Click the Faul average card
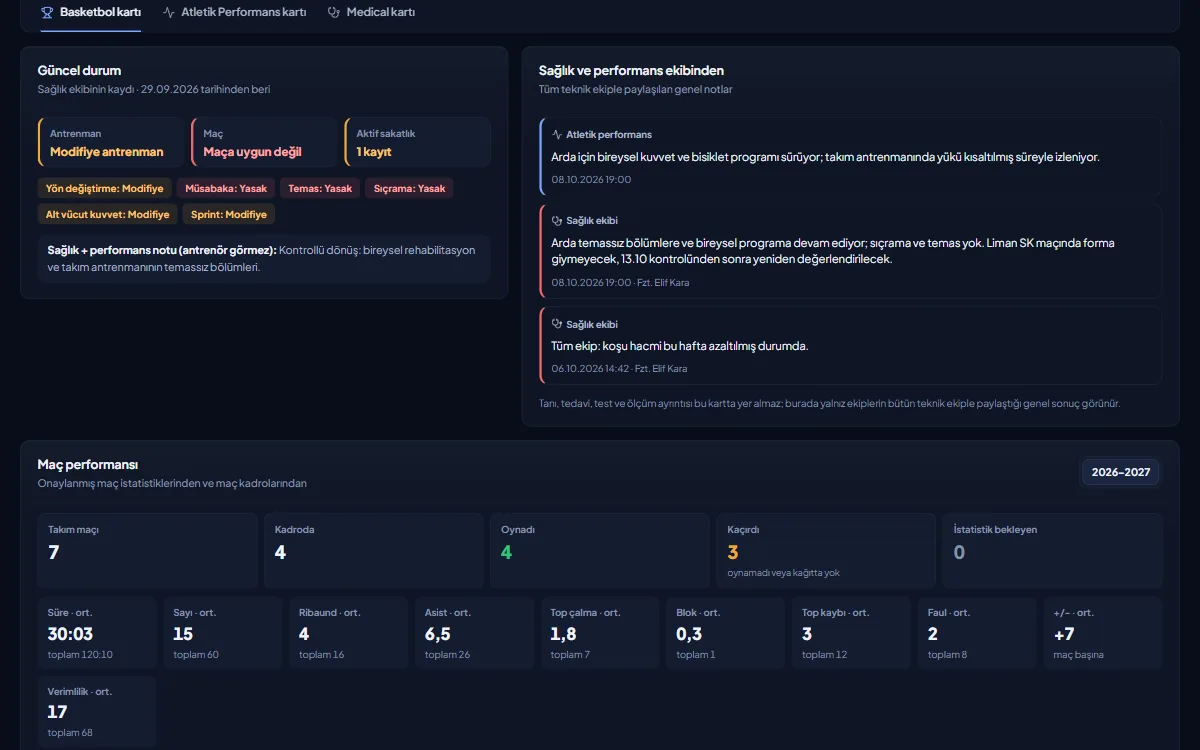The height and width of the screenshot is (750, 1200). pos(977,633)
